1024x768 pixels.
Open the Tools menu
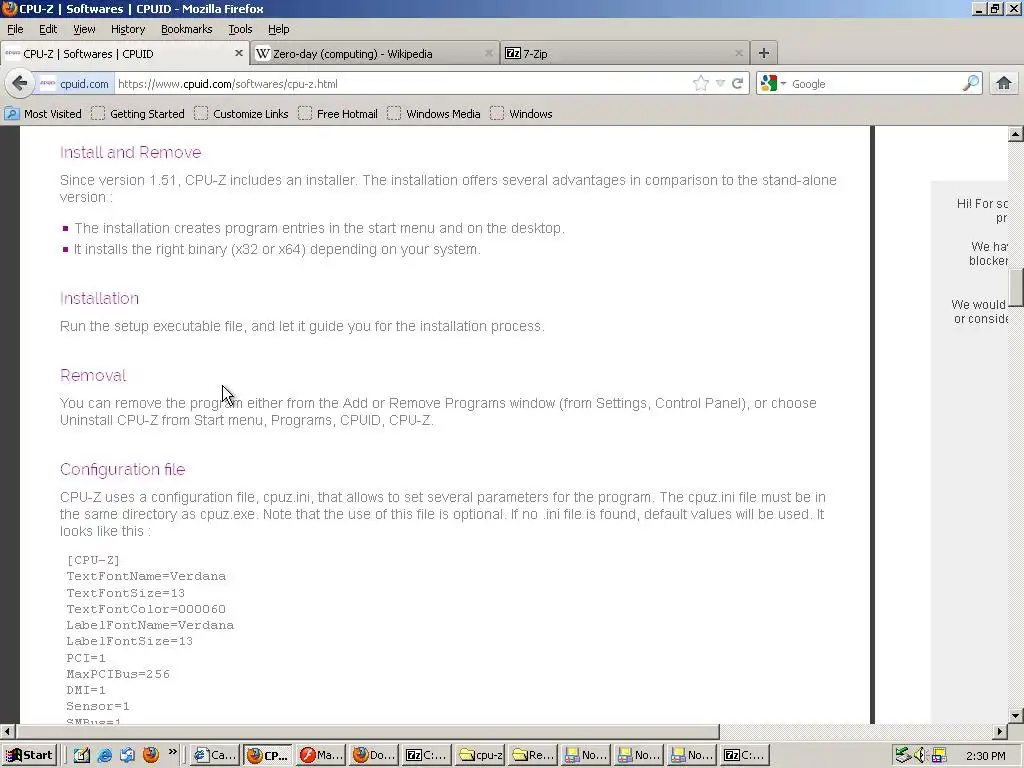(240, 29)
